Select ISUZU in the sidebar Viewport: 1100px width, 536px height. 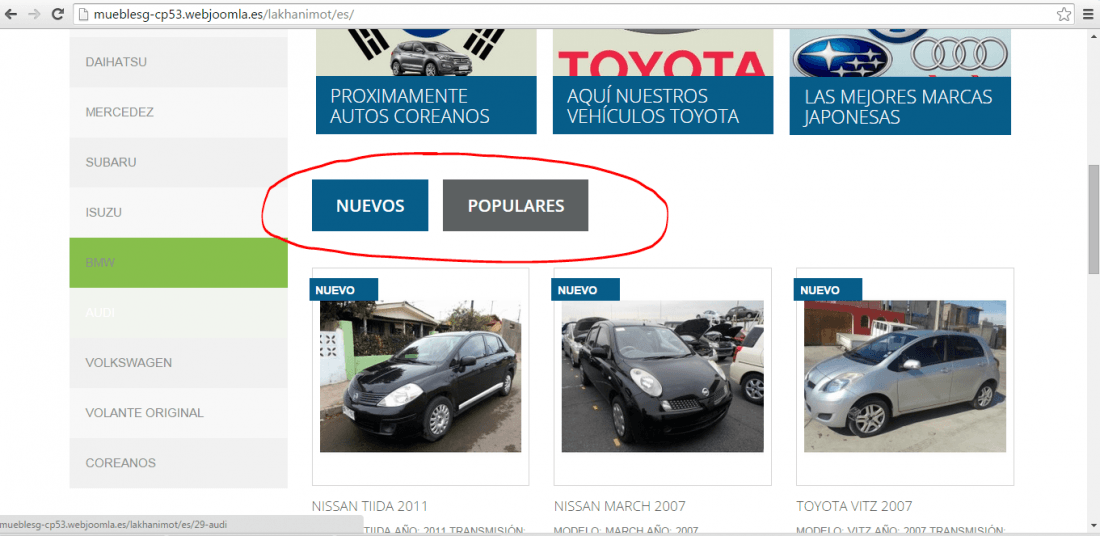[178, 213]
